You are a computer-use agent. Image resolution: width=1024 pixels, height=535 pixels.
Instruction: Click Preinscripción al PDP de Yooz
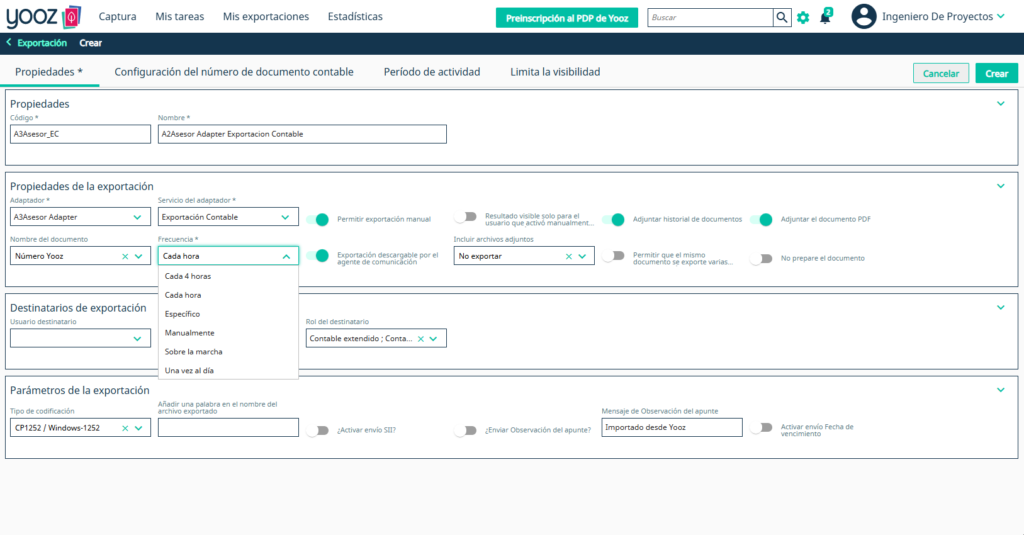(567, 18)
